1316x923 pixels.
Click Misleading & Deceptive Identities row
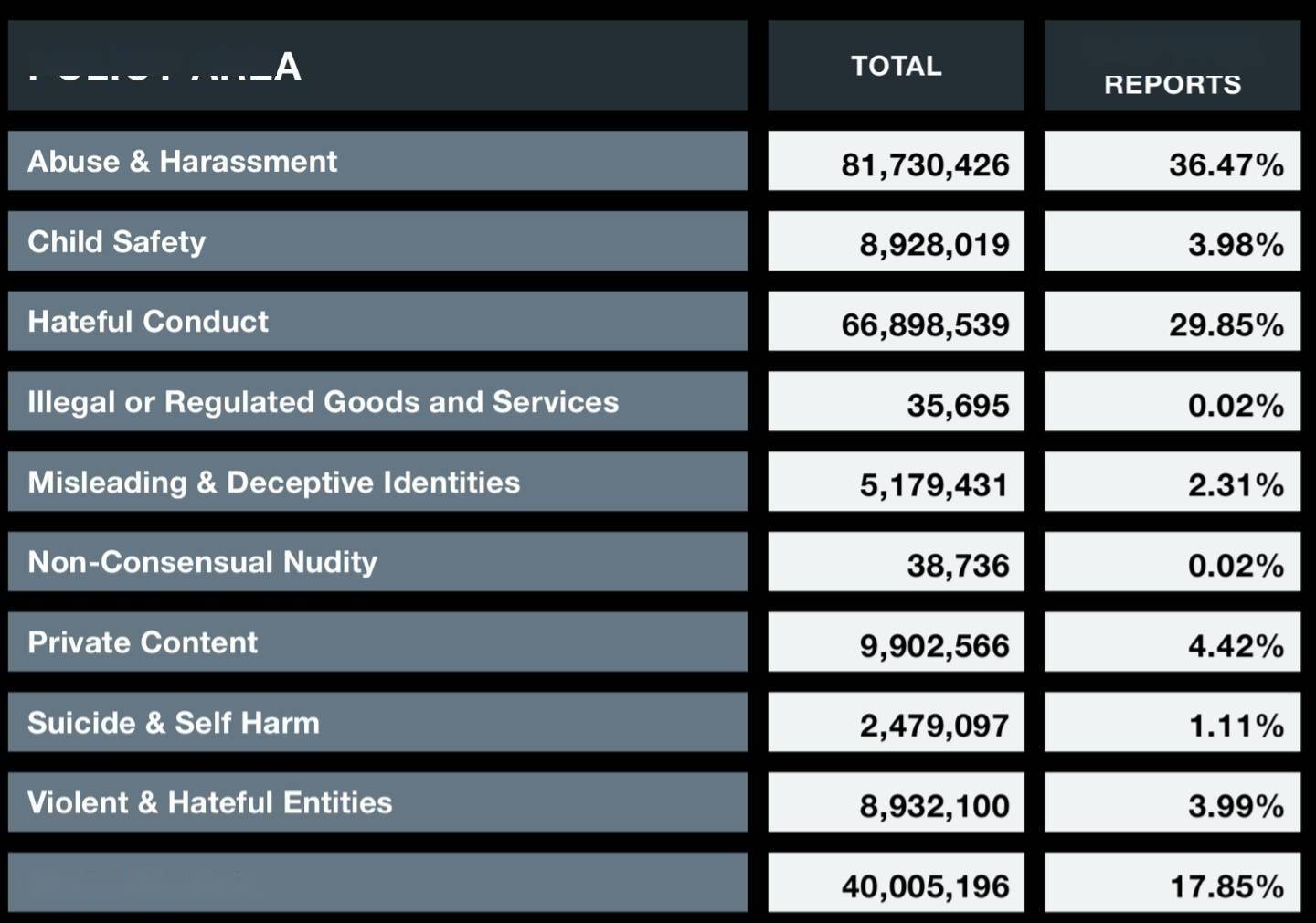(x=273, y=483)
